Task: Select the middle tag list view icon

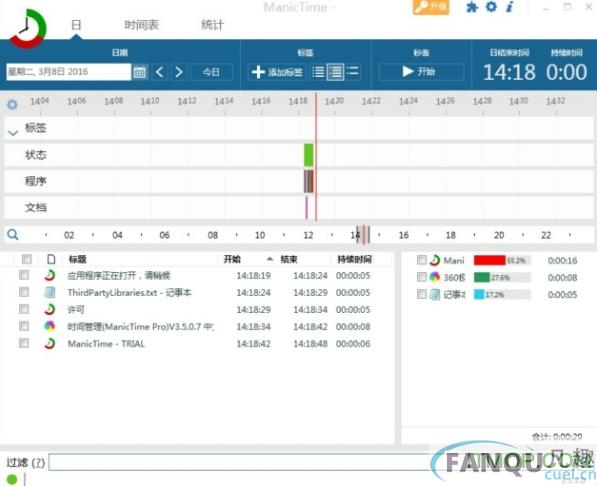Action: pos(335,72)
